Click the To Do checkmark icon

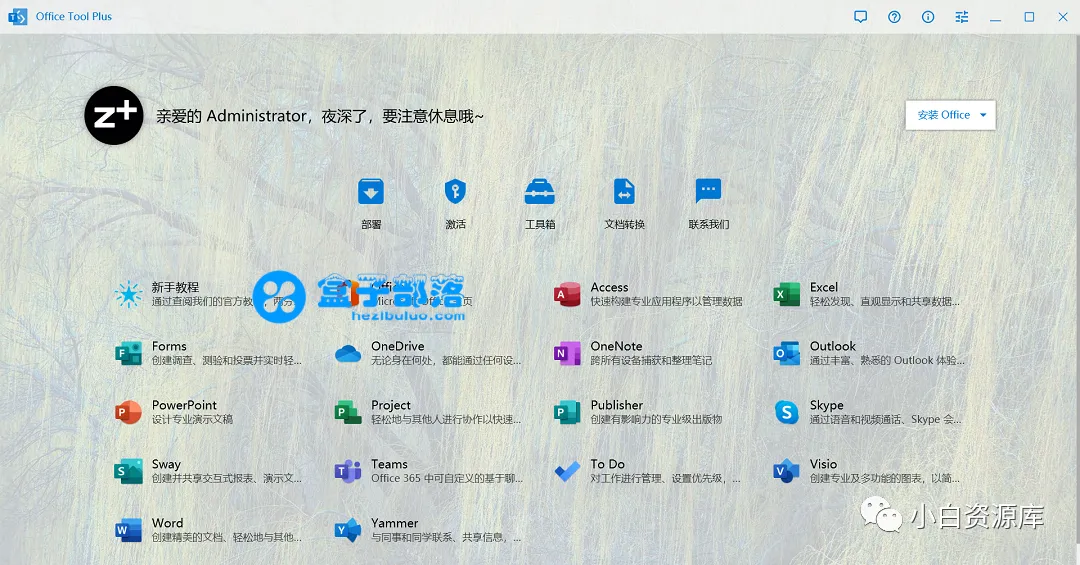(567, 471)
